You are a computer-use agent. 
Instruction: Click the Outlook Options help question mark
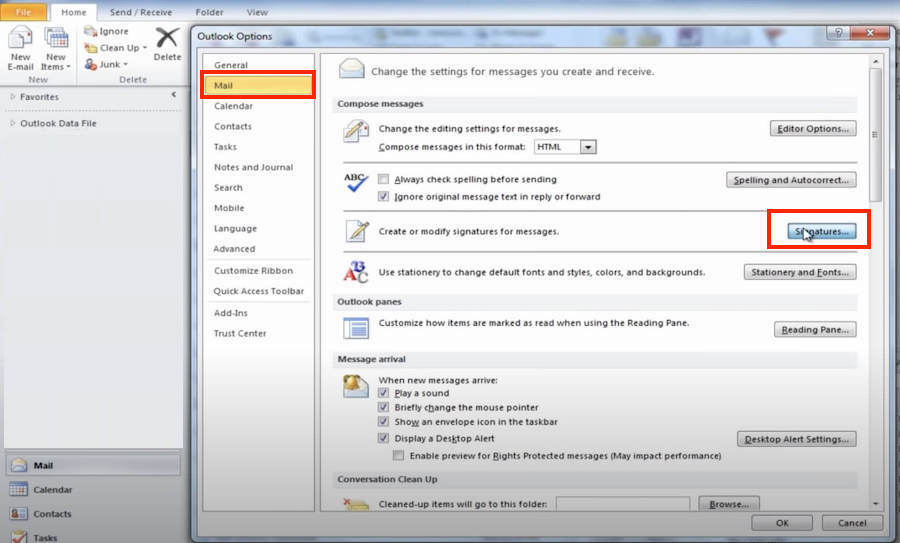838,33
